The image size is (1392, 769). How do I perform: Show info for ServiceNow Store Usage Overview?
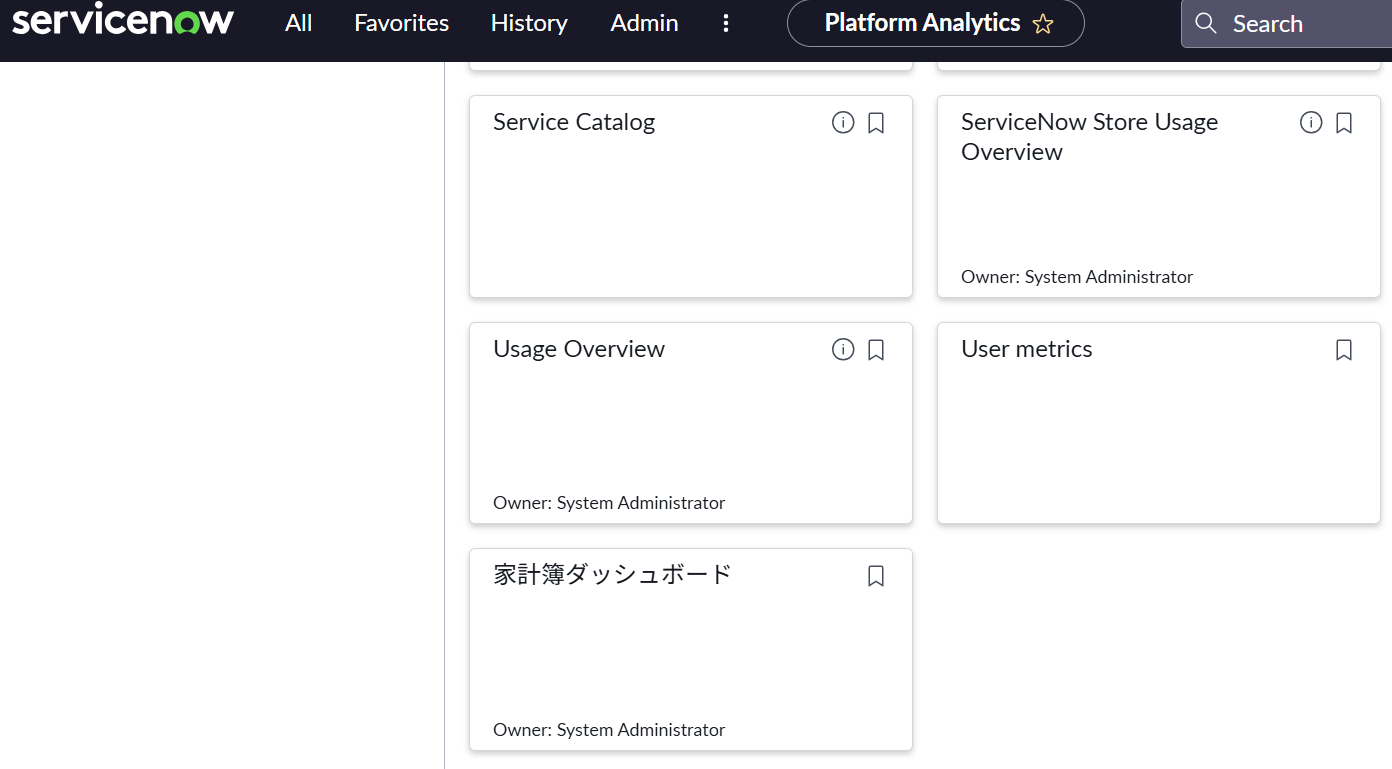(x=1311, y=123)
